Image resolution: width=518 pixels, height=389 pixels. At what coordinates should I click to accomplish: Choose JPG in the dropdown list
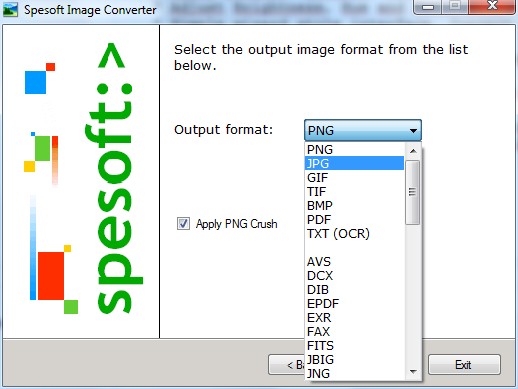coord(355,163)
